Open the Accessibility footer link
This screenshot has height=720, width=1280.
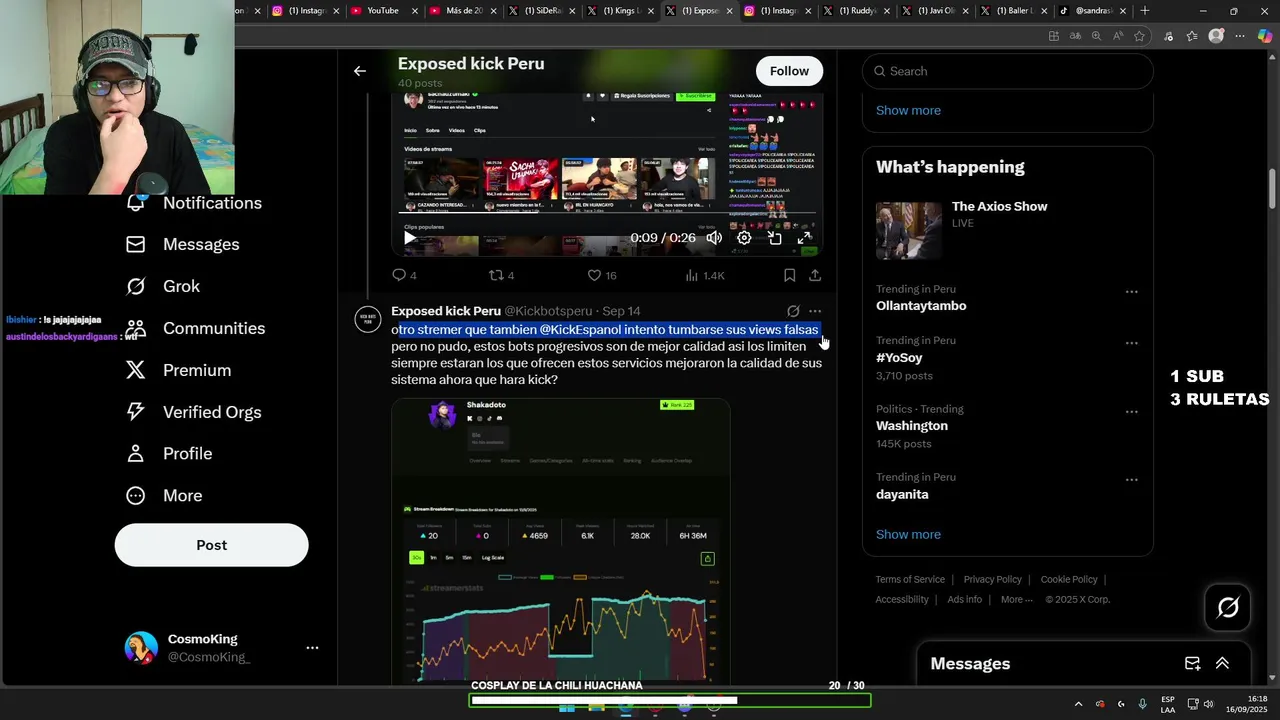click(902, 599)
